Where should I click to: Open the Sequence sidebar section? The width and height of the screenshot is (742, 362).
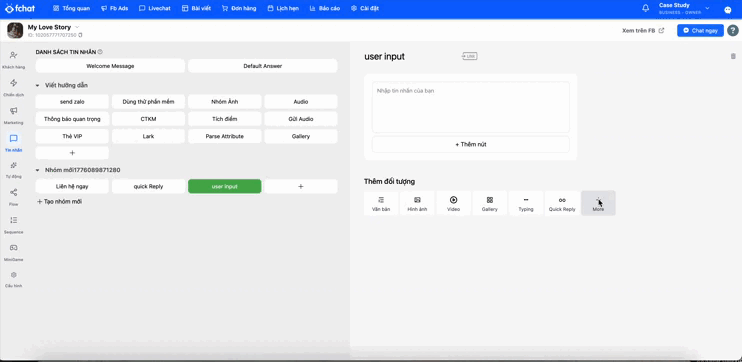[14, 224]
